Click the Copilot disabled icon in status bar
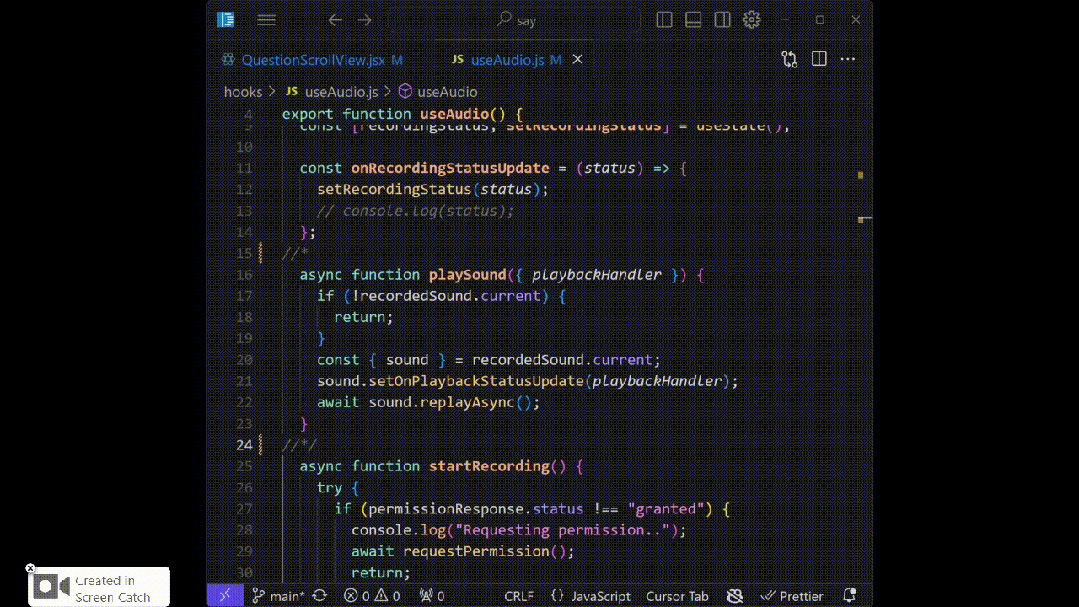Viewport: 1079px width, 607px height. [735, 596]
